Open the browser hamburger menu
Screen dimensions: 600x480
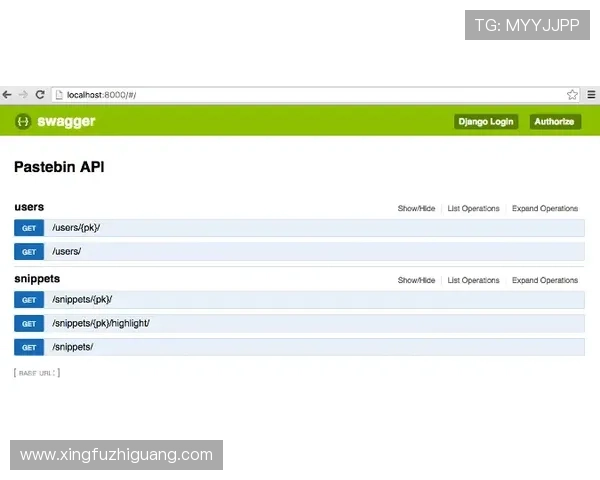(591, 95)
